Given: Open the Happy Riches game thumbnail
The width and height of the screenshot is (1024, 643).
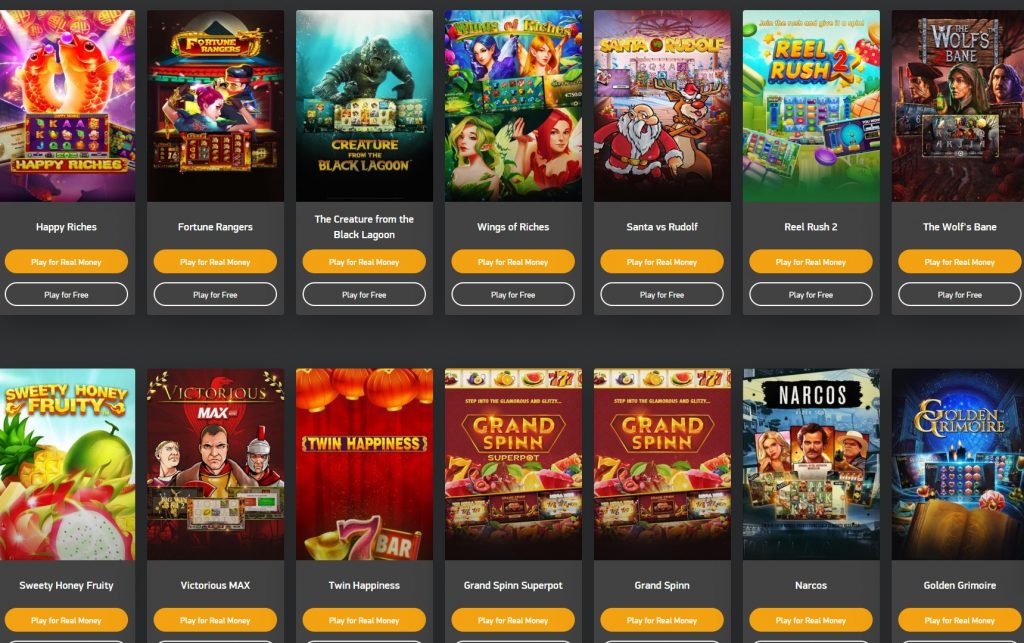Looking at the screenshot, I should (x=67, y=106).
